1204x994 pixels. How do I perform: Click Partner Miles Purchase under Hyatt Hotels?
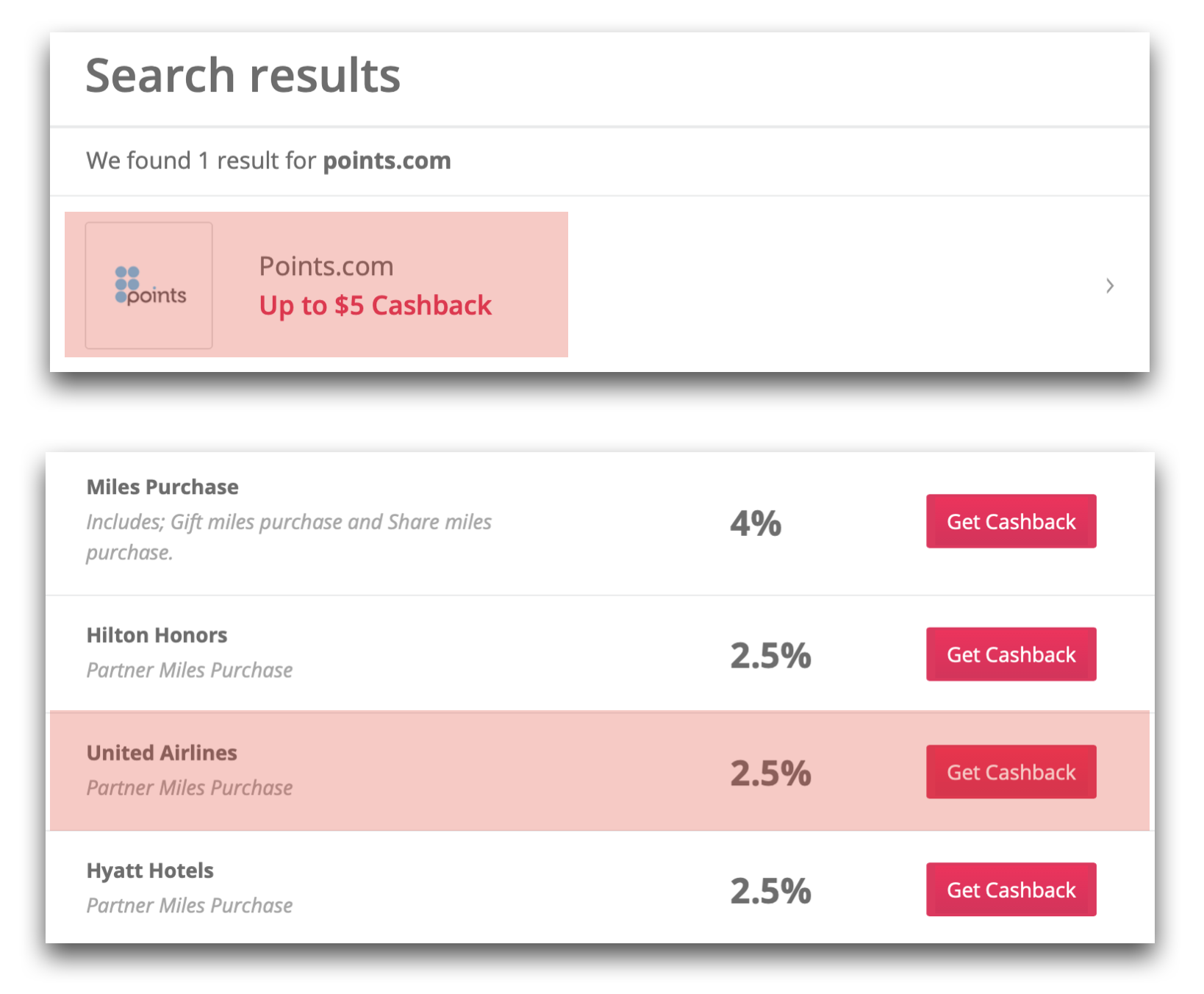click(190, 906)
